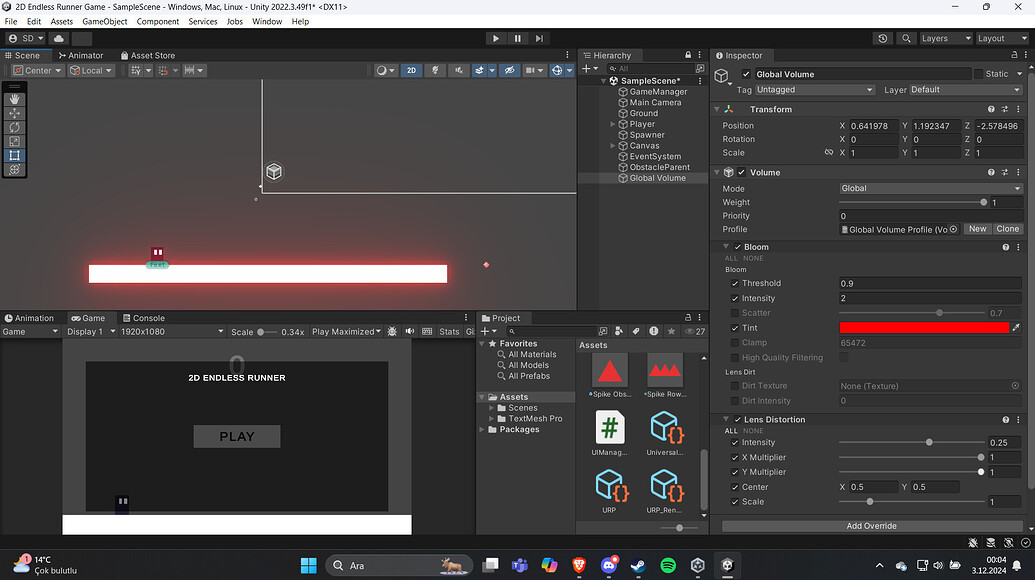Viewport: 1035px width, 580px height.
Task: Click the lock icon on the Hierarchy panel
Action: coord(687,55)
